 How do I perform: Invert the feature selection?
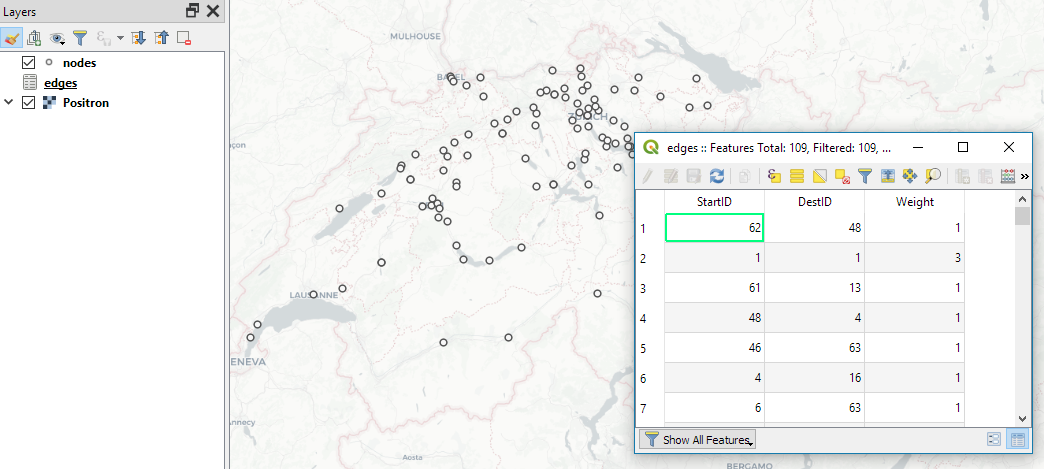tap(819, 176)
